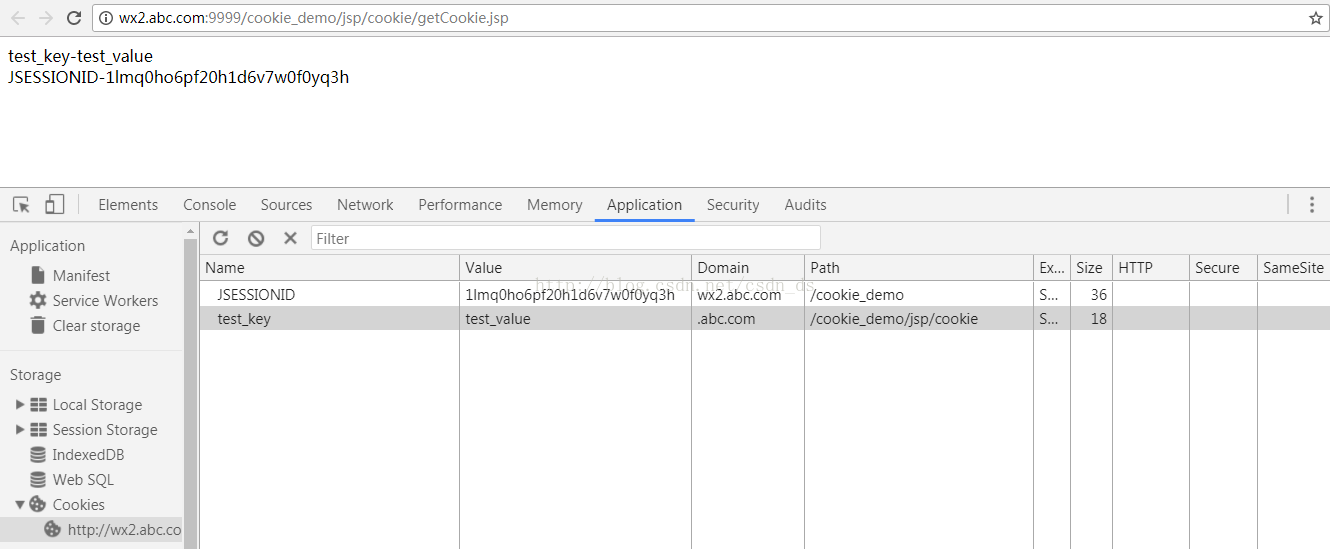Open the Security tab
Screen dimensions: 1330x549
pyautogui.click(x=733, y=204)
